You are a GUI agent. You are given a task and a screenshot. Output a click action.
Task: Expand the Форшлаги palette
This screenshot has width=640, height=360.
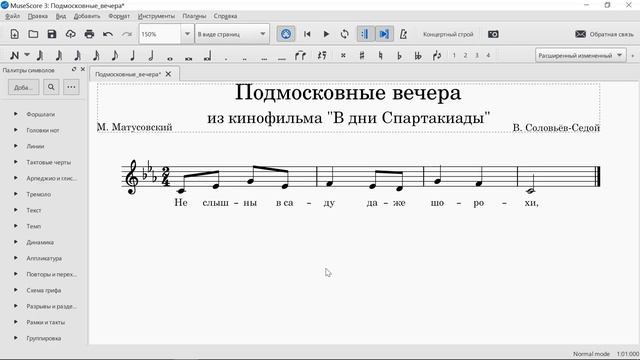click(16, 114)
